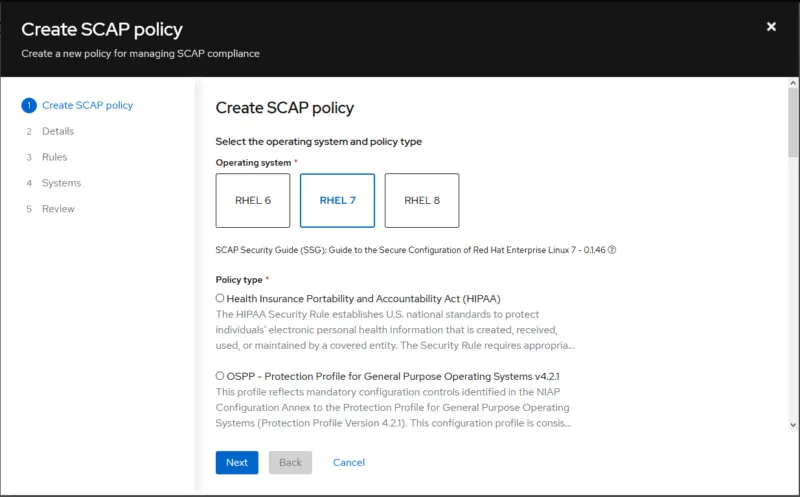Click the Next button
The image size is (800, 497).
point(237,462)
